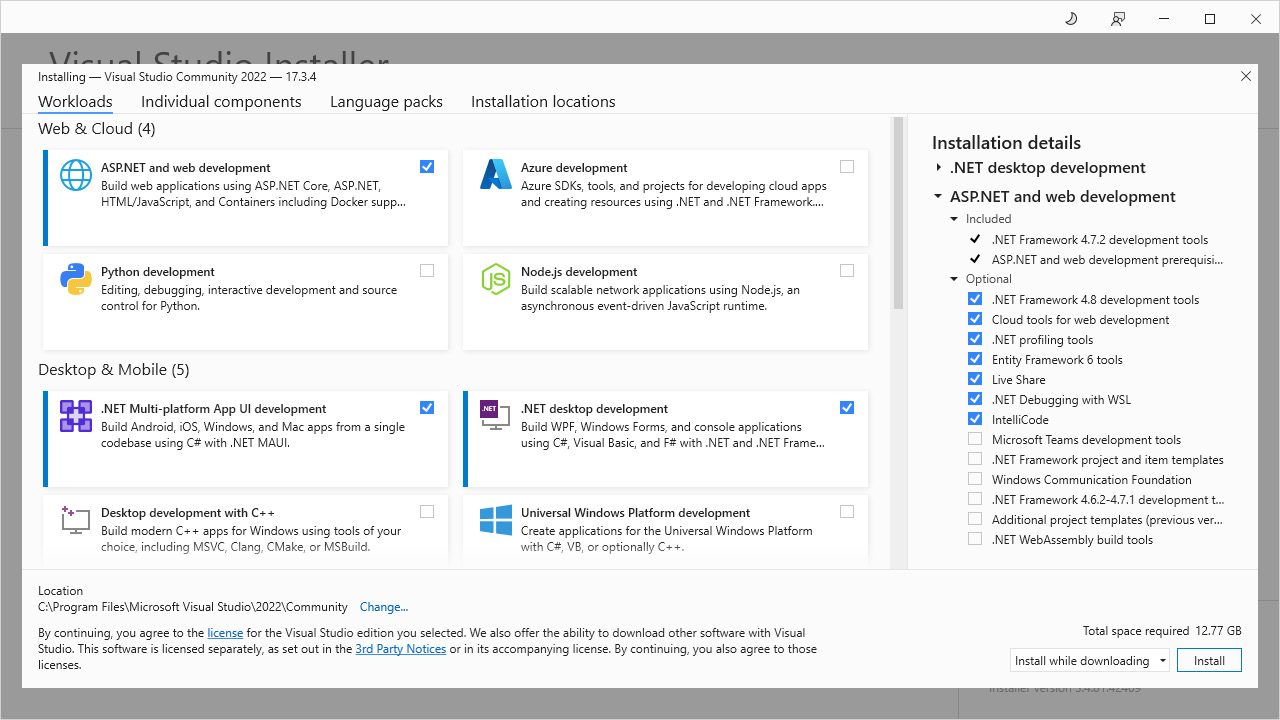Image resolution: width=1280 pixels, height=720 pixels.
Task: Uncheck .NET profiling tools option
Action: (975, 339)
